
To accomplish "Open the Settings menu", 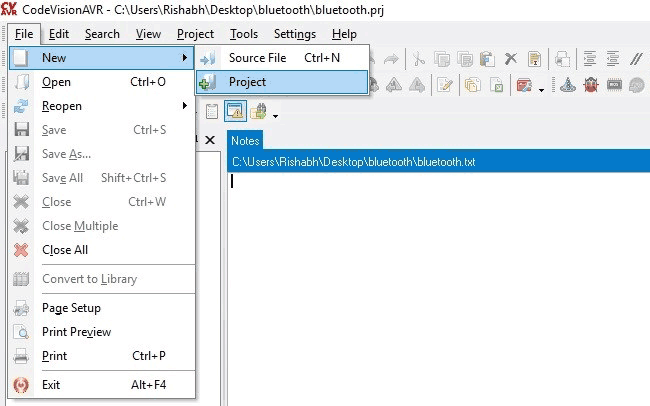I will pos(294,34).
